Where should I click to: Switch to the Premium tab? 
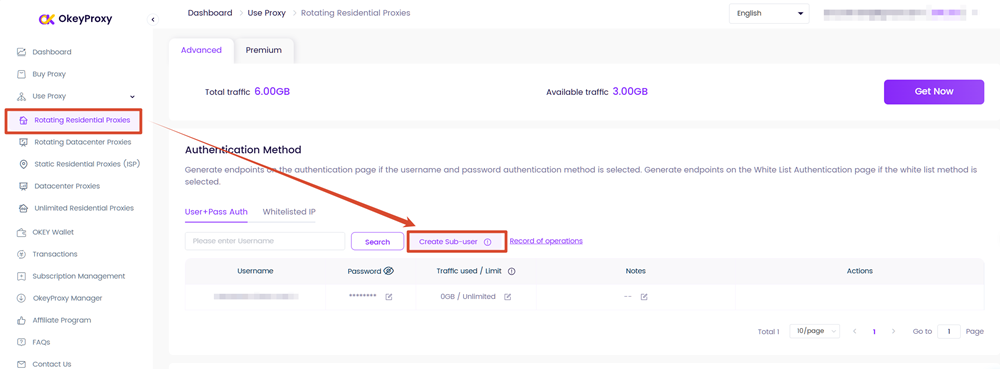[263, 50]
